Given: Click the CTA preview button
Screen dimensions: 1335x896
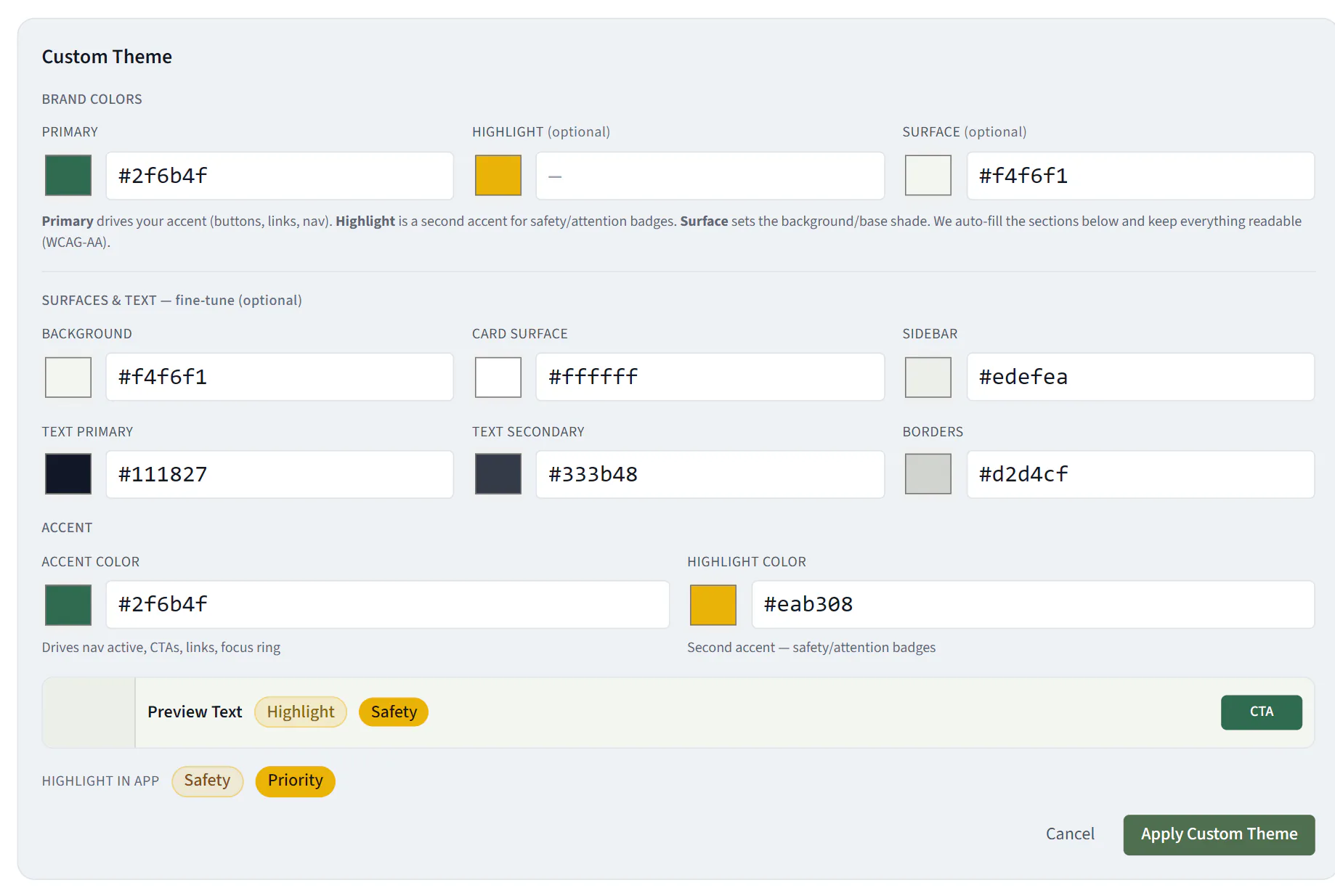Looking at the screenshot, I should coord(1262,712).
